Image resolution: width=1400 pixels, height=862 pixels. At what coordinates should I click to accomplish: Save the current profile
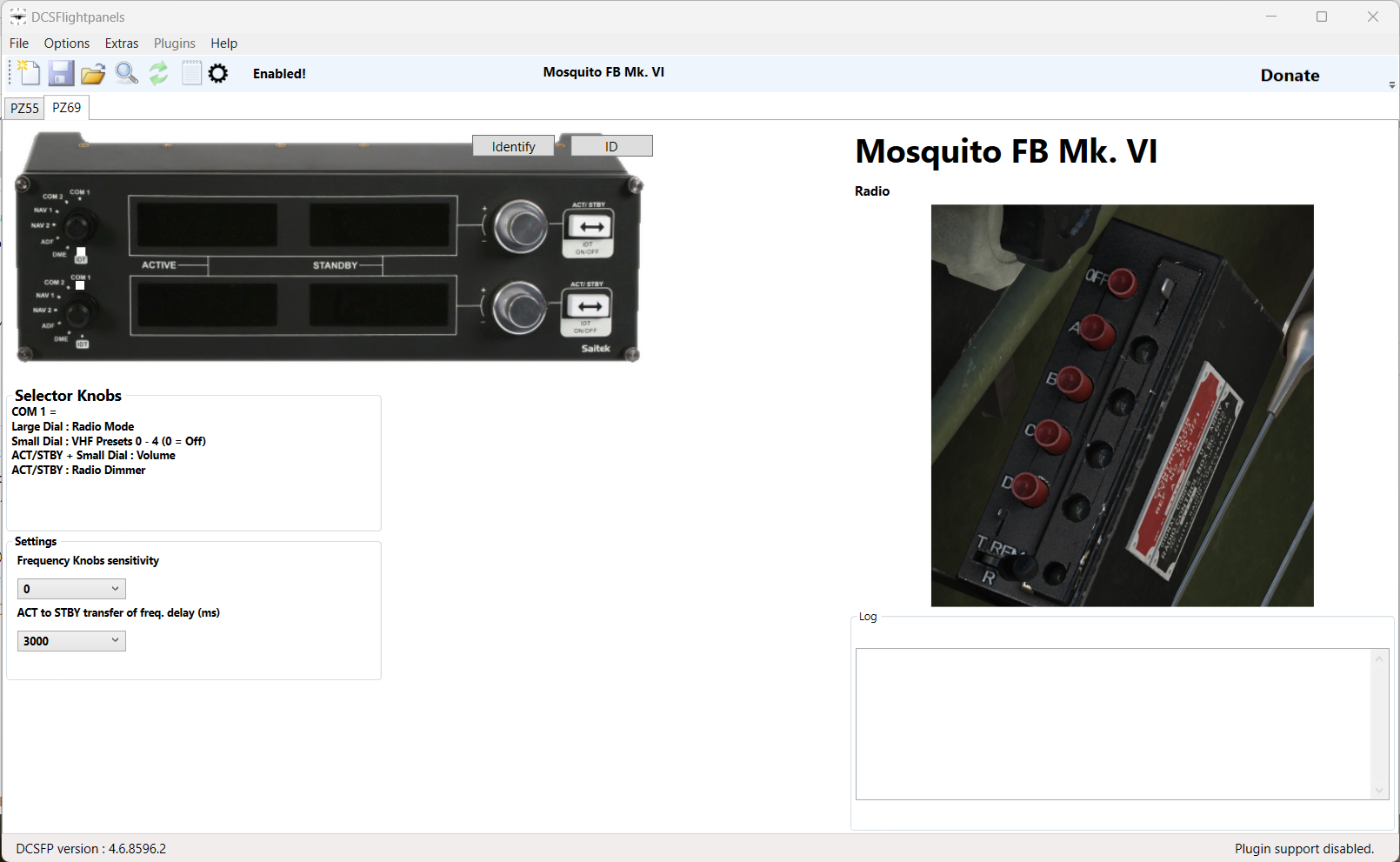(61, 73)
